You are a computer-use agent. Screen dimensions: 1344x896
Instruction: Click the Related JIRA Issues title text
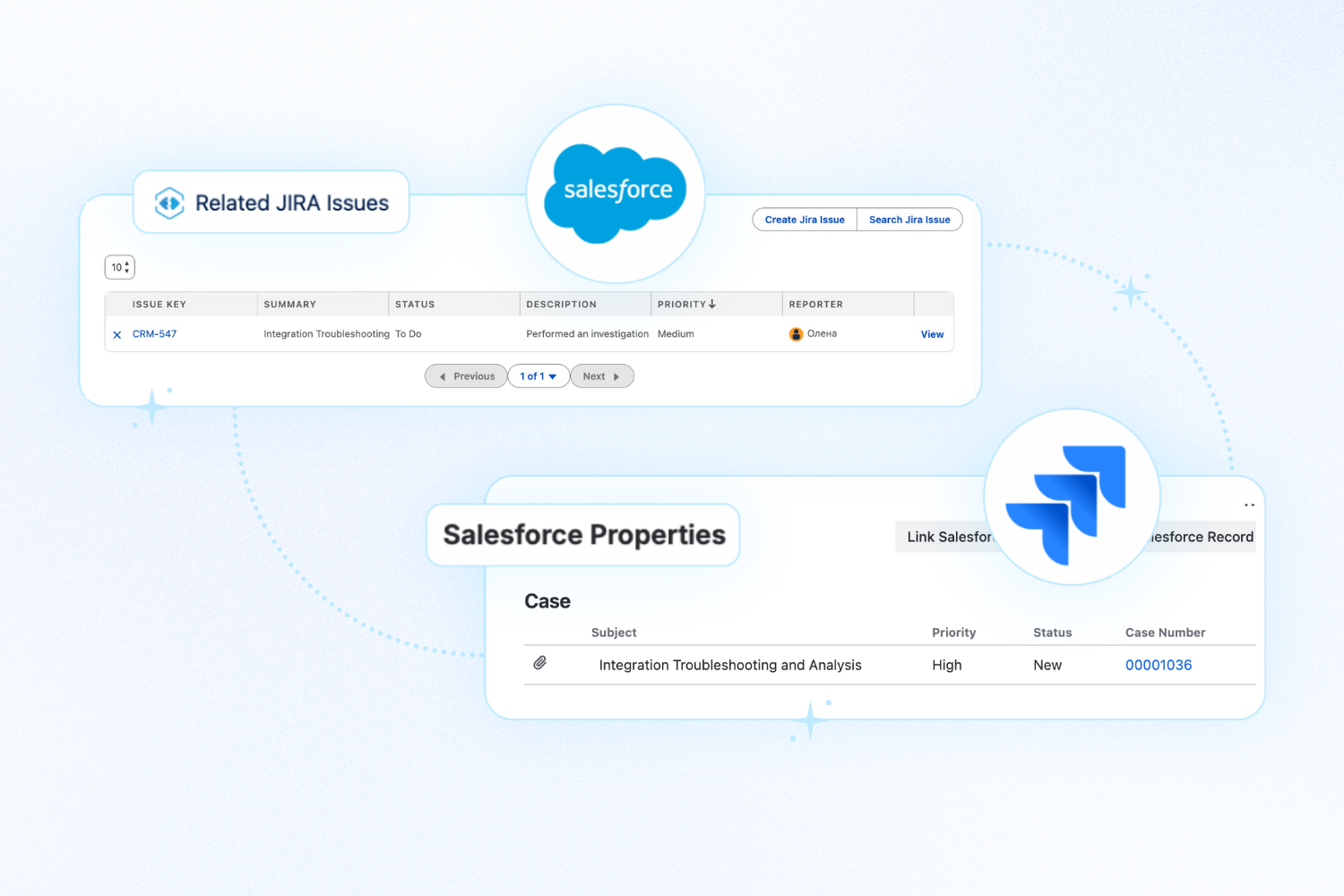coord(292,203)
